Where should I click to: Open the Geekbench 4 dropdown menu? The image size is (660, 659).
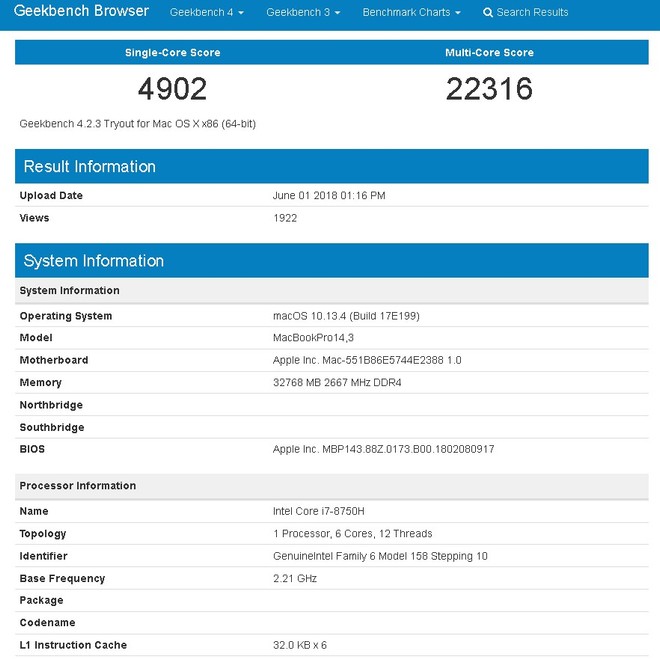click(206, 13)
